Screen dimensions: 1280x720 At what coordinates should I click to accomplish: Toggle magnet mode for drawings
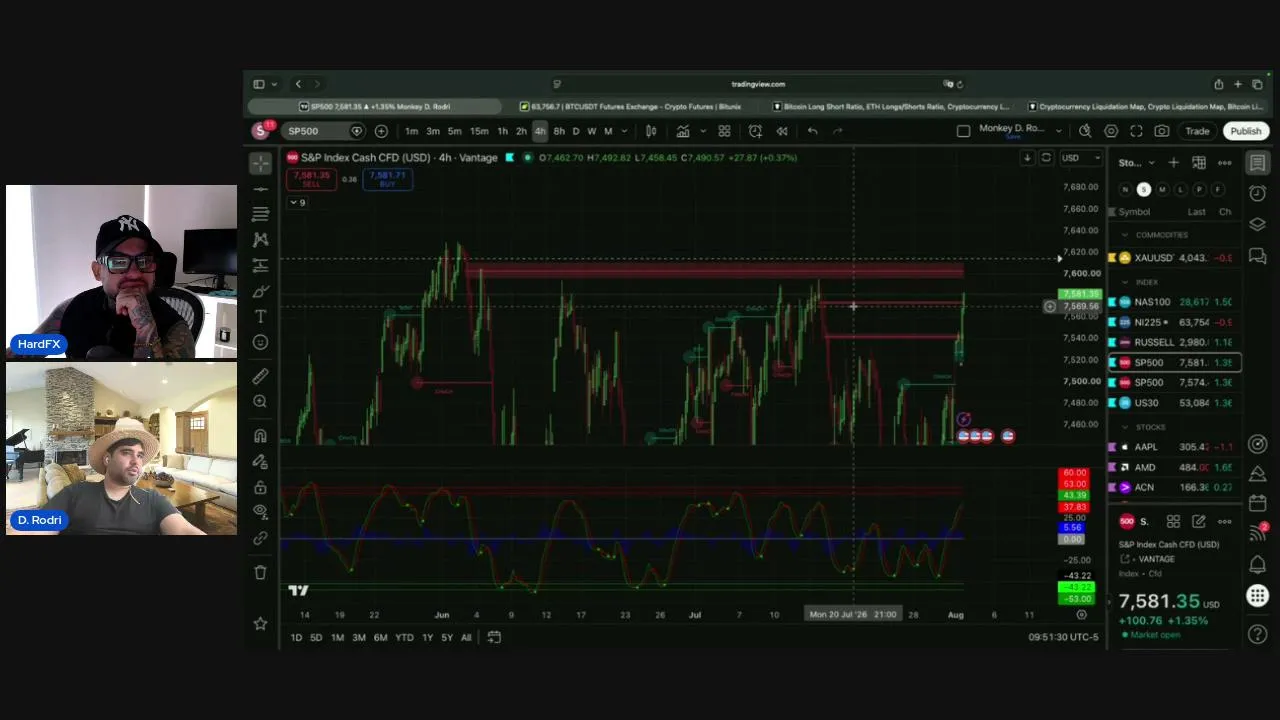click(x=261, y=436)
